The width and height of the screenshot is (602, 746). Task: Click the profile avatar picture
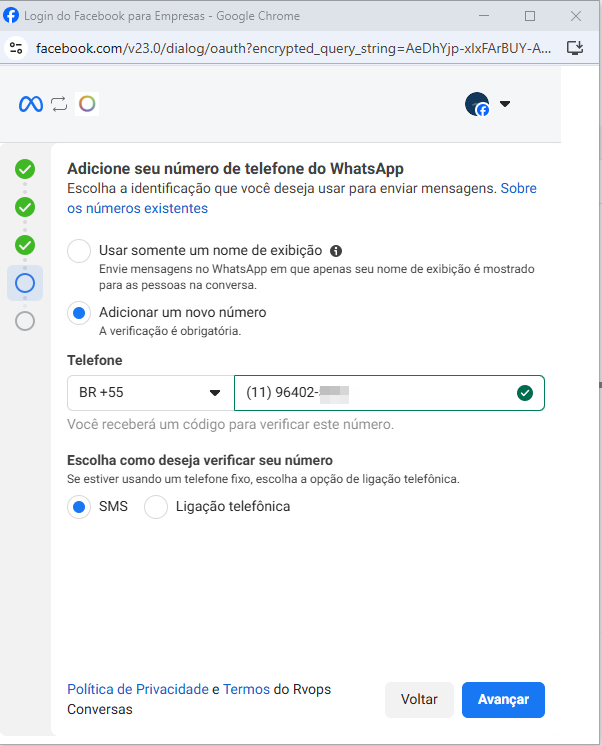(x=477, y=104)
